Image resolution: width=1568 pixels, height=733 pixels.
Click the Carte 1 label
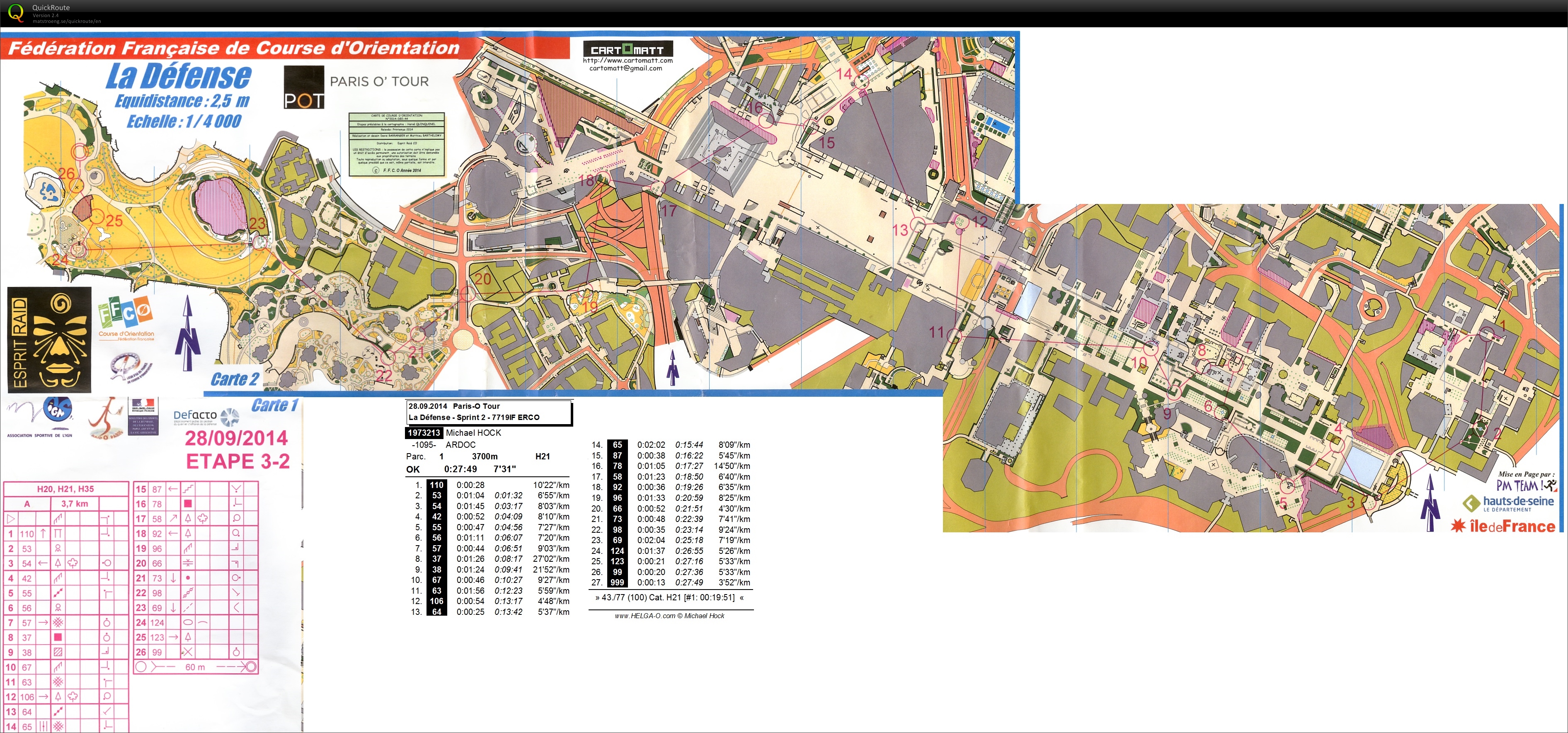pos(274,405)
